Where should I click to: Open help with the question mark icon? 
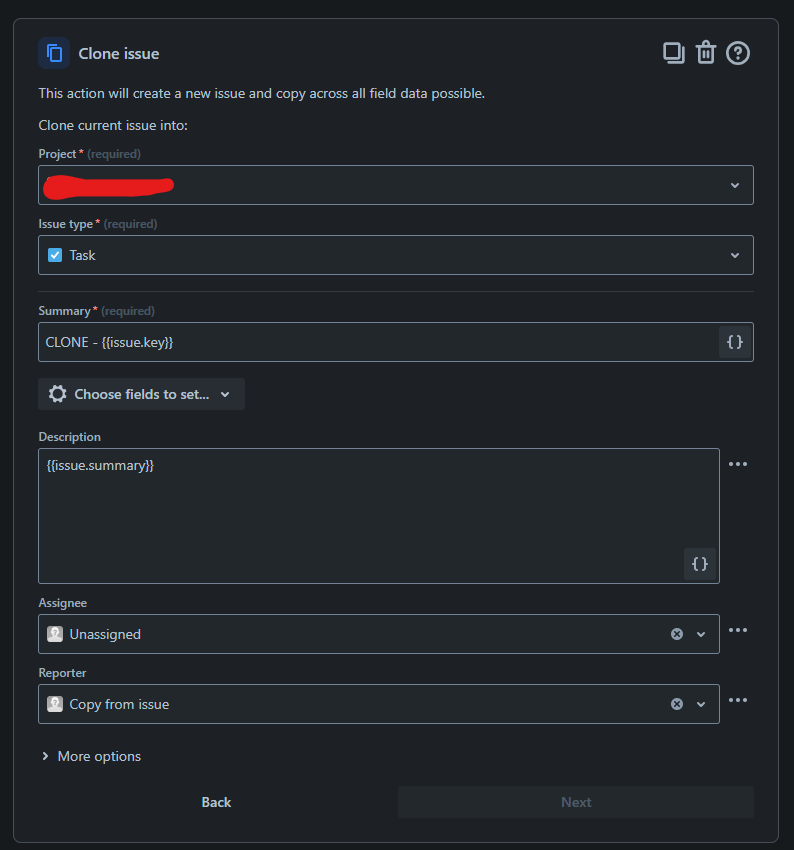coord(738,52)
